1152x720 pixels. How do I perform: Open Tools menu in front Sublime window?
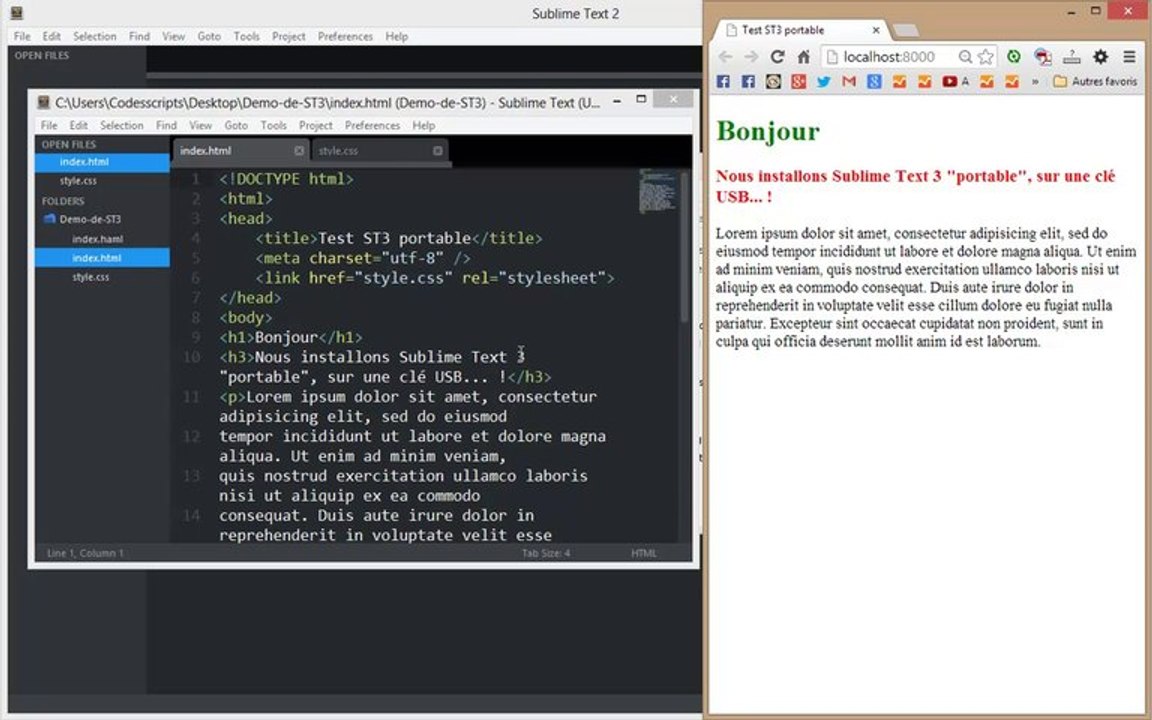(273, 126)
